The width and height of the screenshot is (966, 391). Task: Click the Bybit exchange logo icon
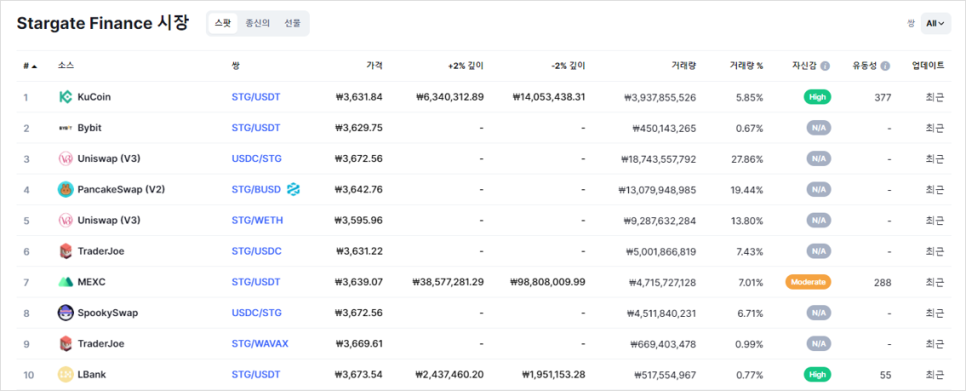65,128
